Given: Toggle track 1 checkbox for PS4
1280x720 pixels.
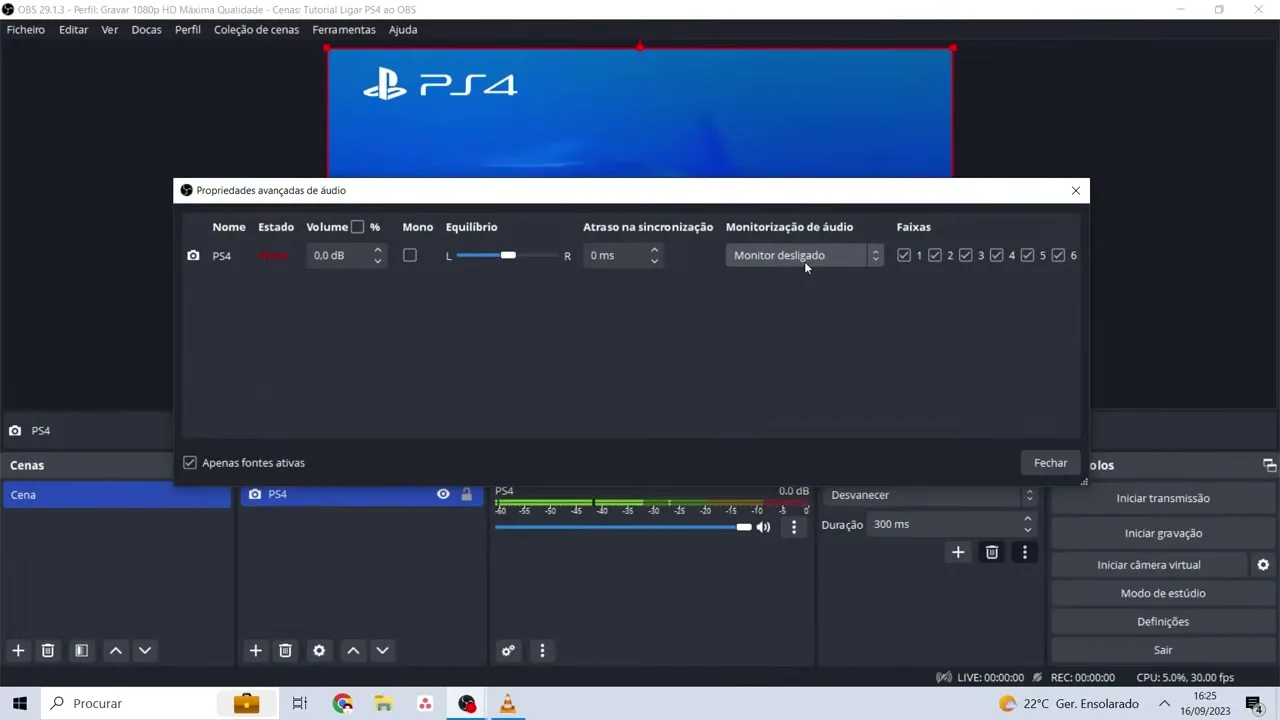Looking at the screenshot, I should tap(904, 255).
